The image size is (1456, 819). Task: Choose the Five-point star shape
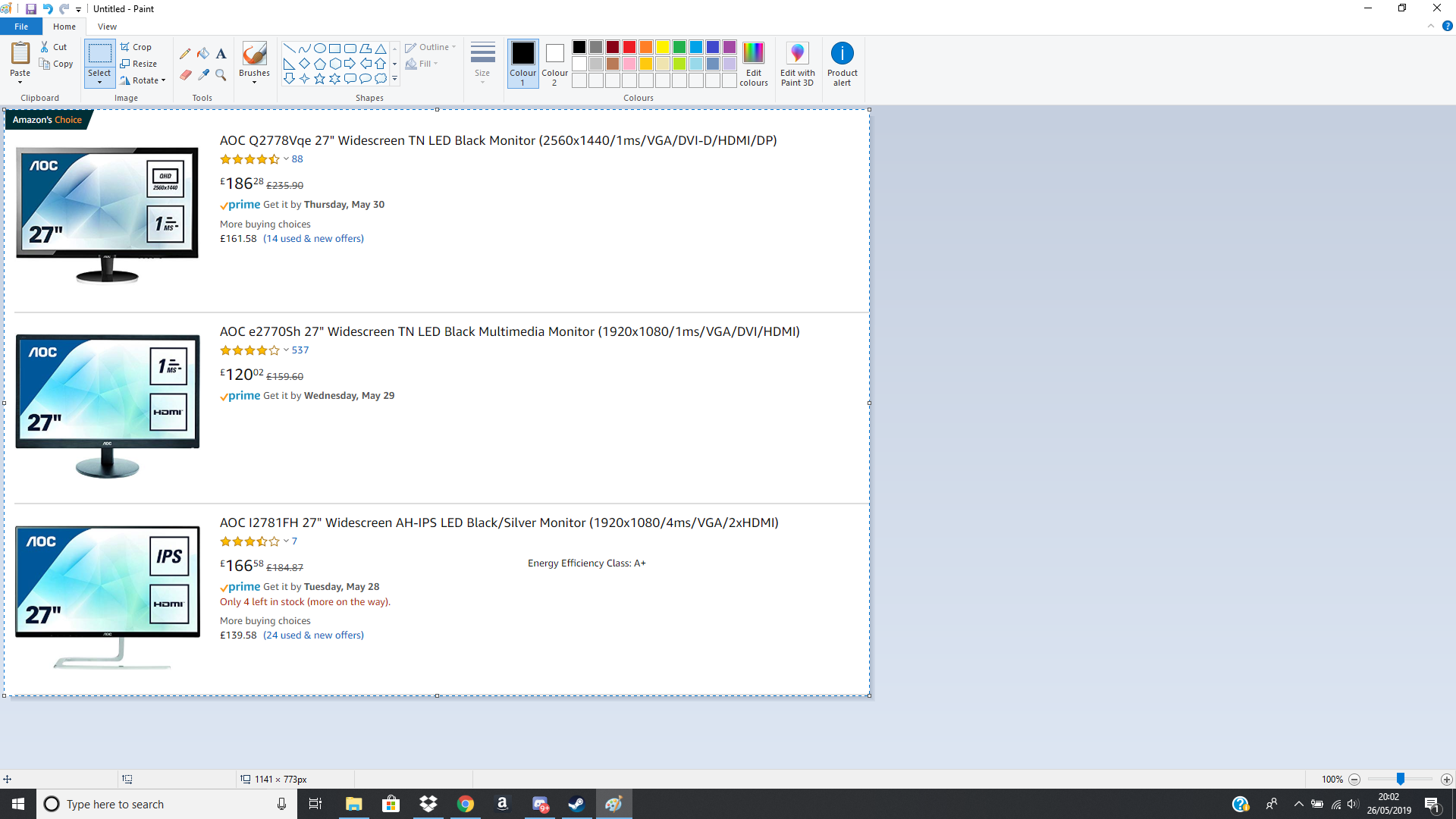pos(319,78)
